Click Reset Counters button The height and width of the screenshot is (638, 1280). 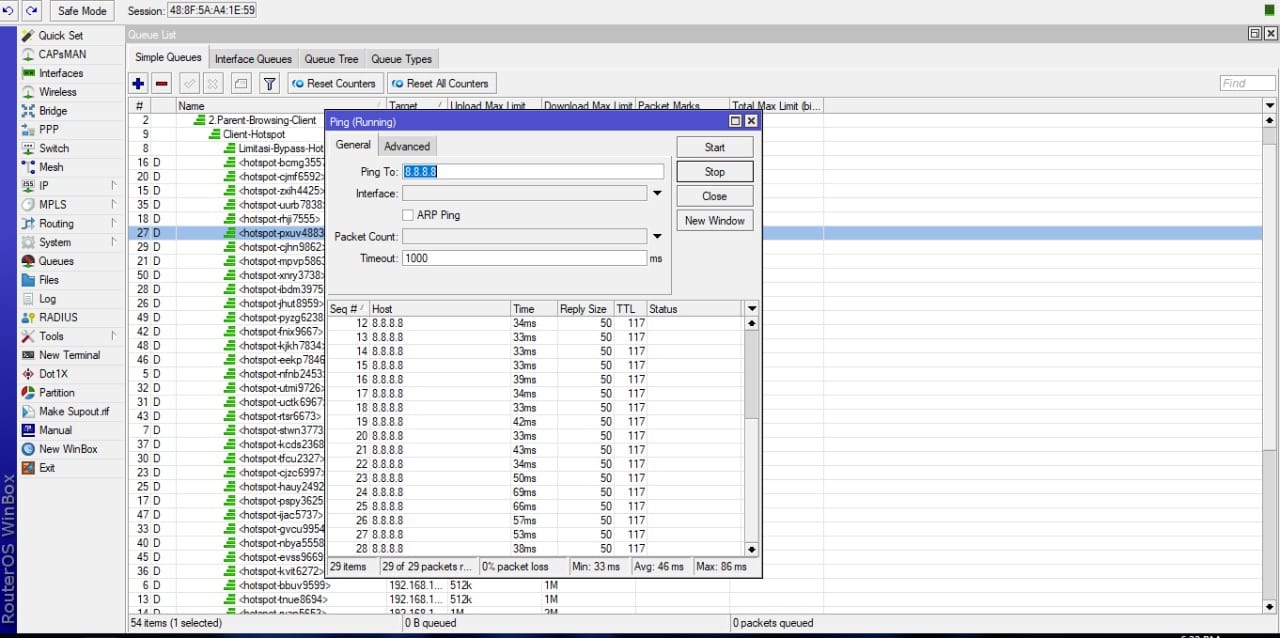click(x=333, y=84)
